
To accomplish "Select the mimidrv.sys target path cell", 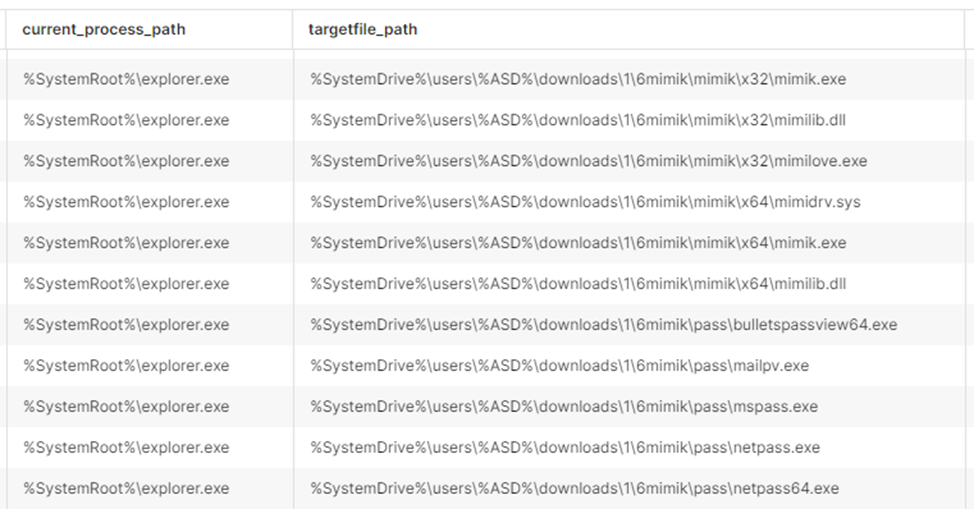I will coord(585,202).
